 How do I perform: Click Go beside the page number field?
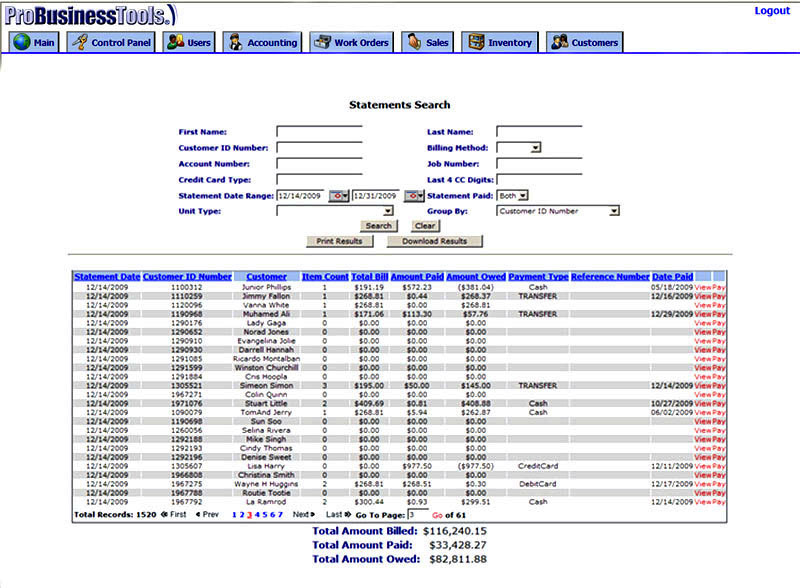[437, 515]
